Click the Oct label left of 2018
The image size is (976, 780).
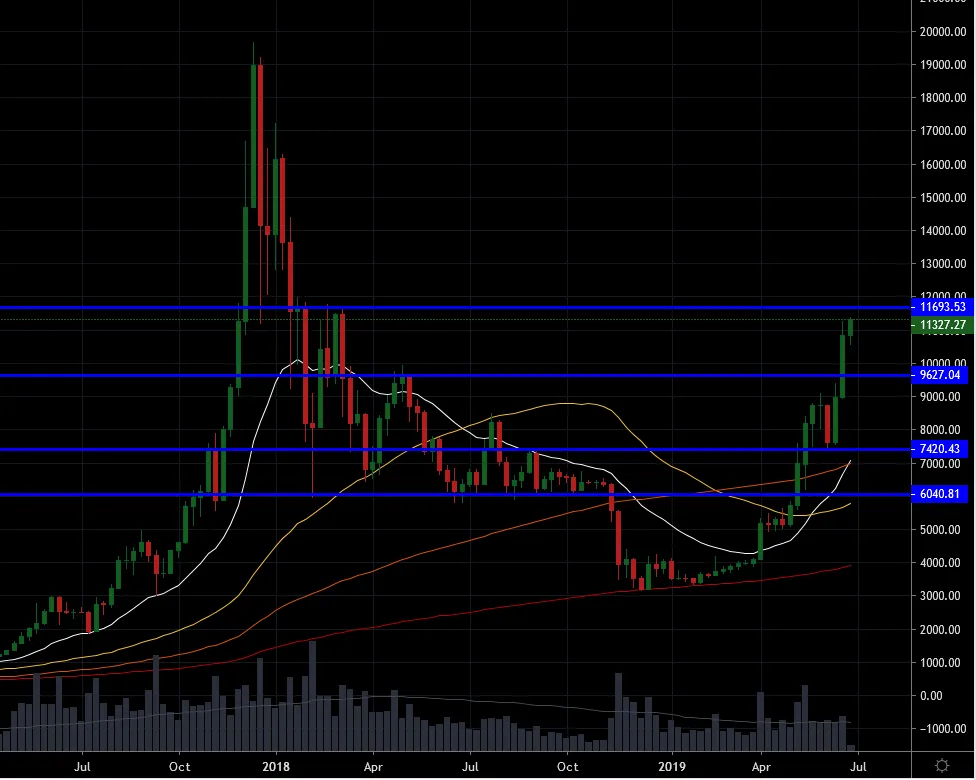point(180,767)
